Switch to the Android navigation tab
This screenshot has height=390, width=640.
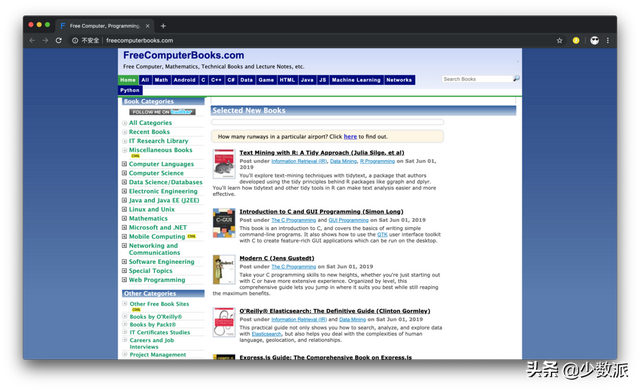[x=184, y=80]
